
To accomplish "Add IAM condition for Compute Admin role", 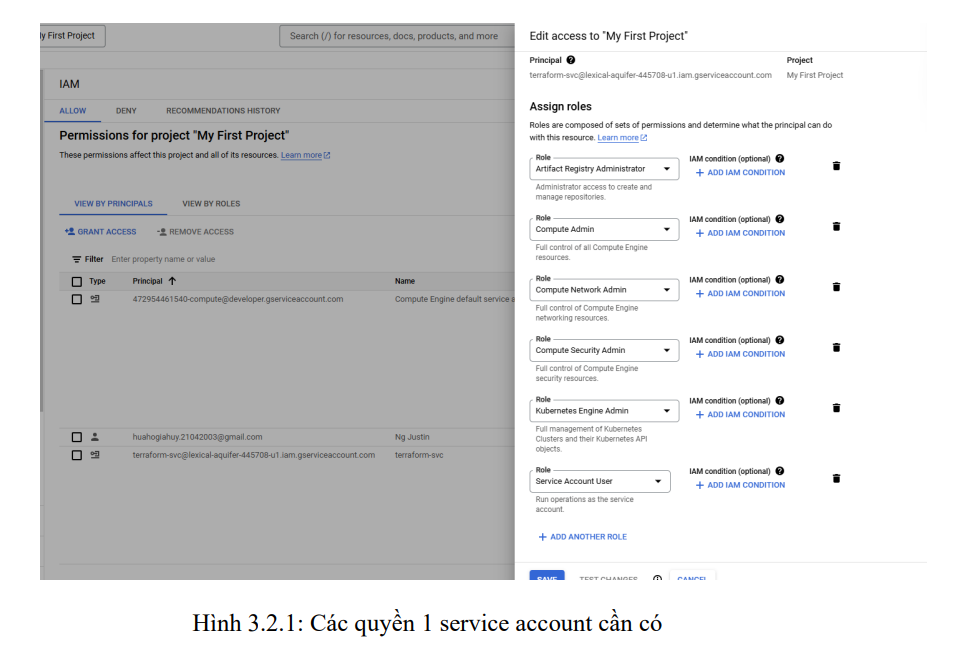I will (740, 233).
